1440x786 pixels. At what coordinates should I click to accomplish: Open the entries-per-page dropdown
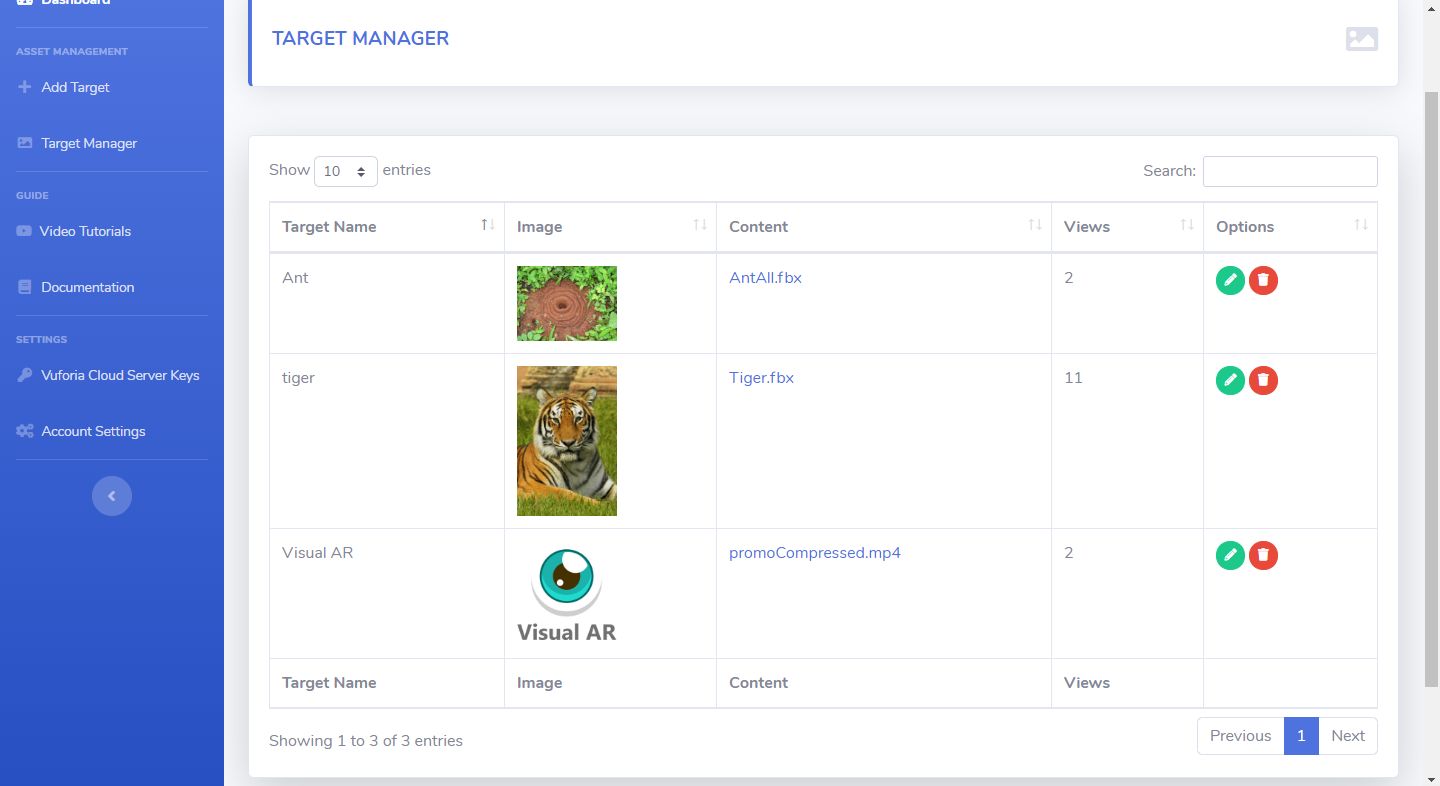(x=345, y=171)
